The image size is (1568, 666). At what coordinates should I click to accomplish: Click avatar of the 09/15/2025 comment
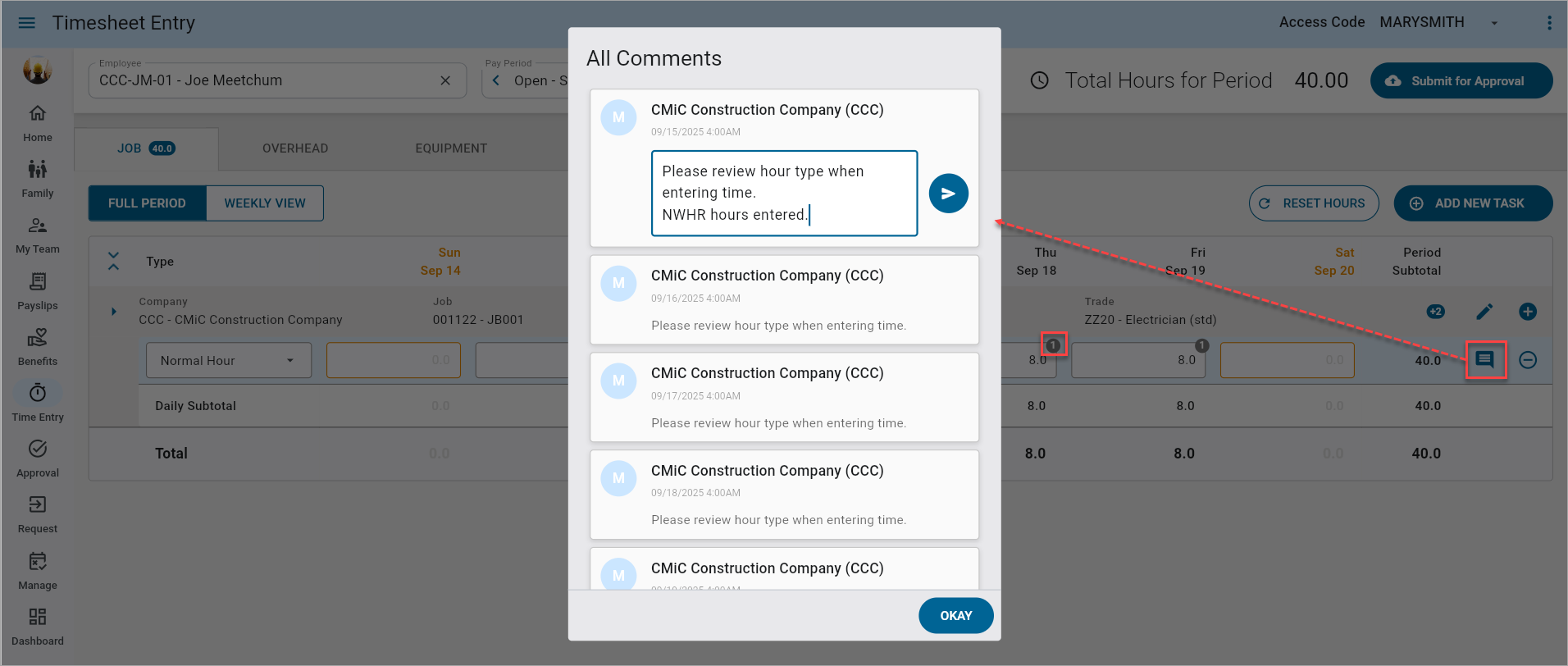click(x=619, y=117)
